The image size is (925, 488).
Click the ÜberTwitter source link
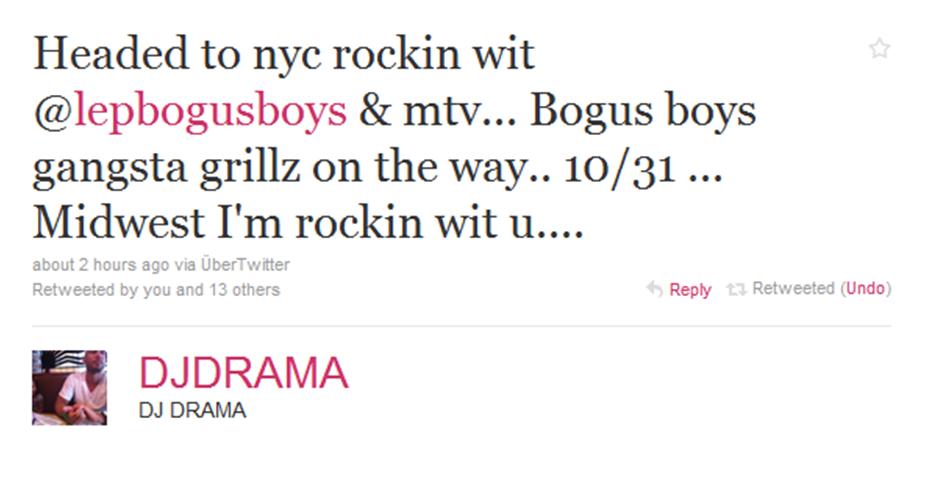click(x=245, y=264)
